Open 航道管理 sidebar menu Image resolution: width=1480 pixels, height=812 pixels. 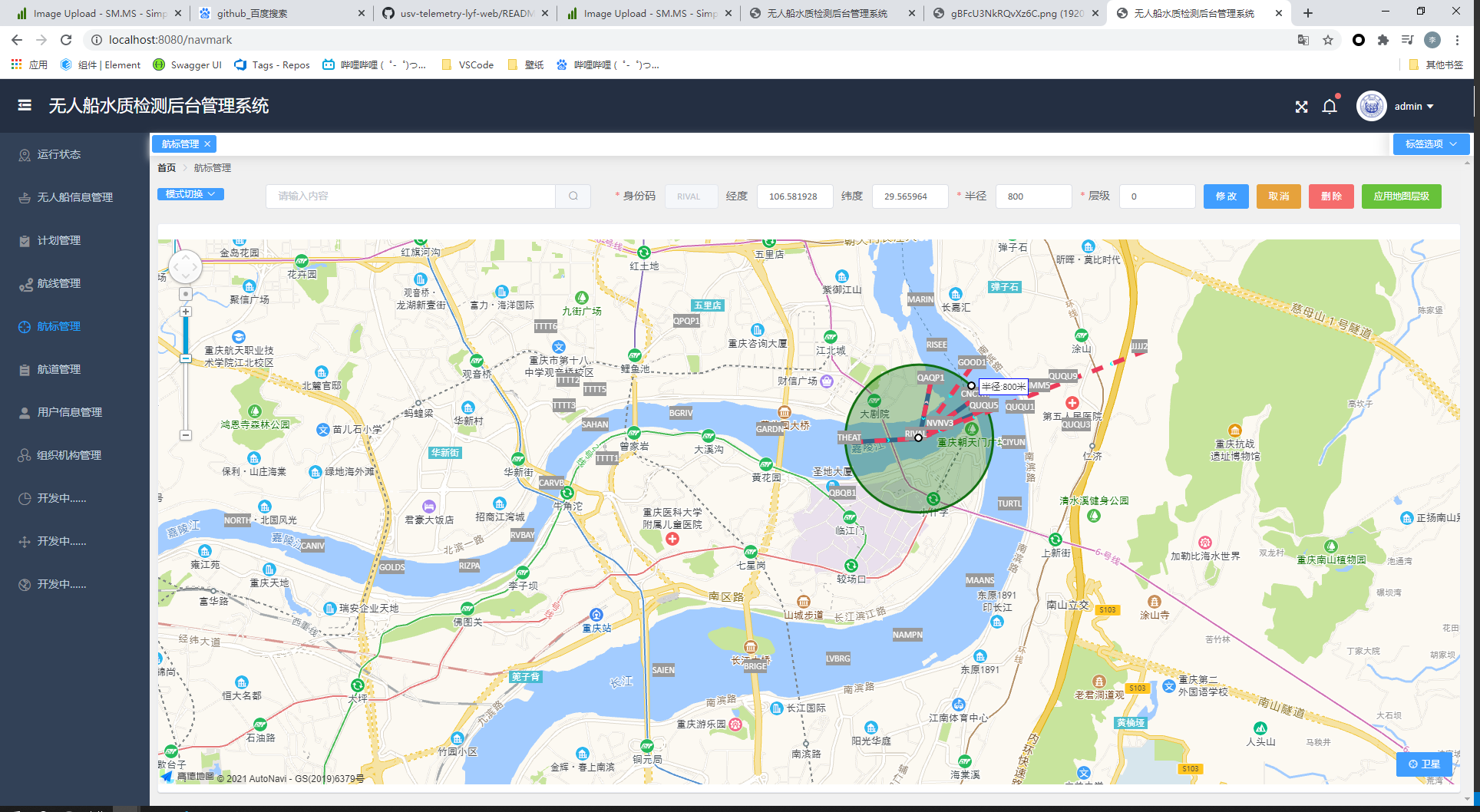[74, 369]
